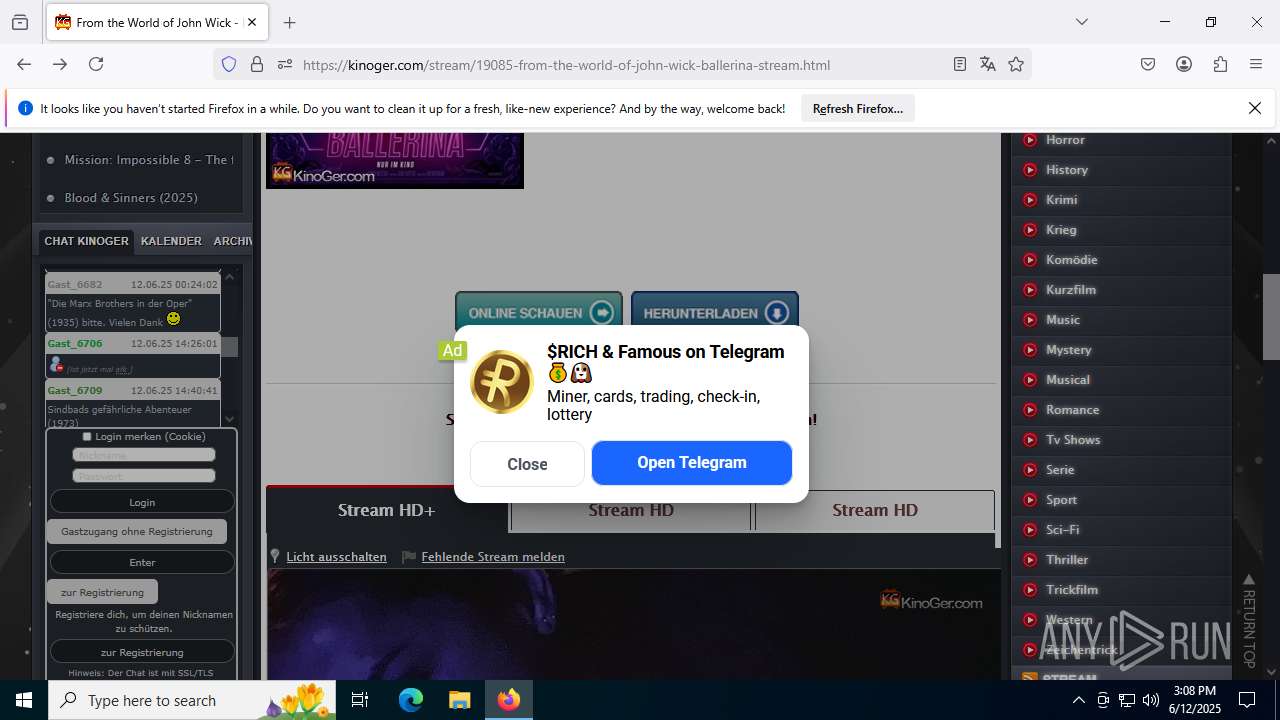Open site permissions icon in address bar
Image resolution: width=1280 pixels, height=720 pixels.
[x=285, y=64]
